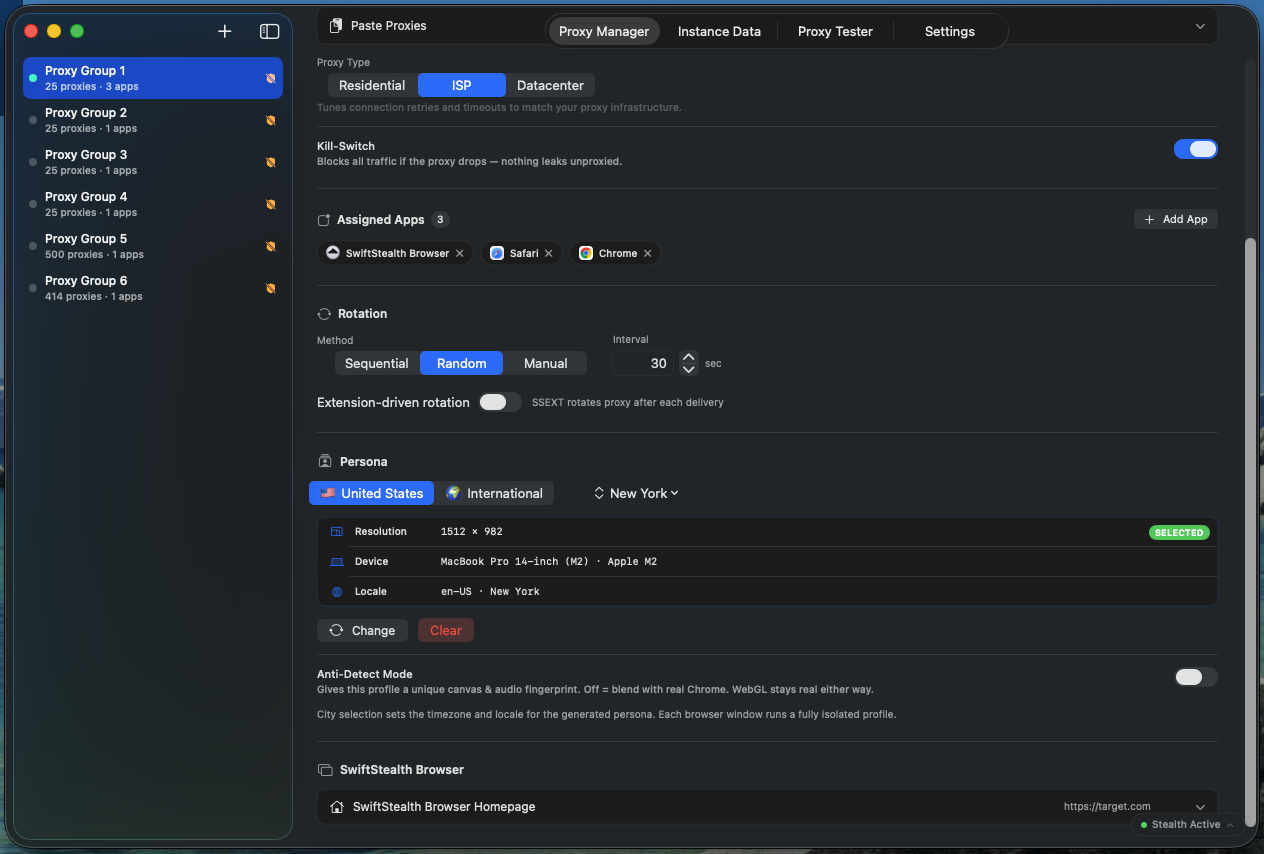Viewport: 1264px width, 854px height.
Task: Click the Locale globe icon
Action: click(336, 592)
